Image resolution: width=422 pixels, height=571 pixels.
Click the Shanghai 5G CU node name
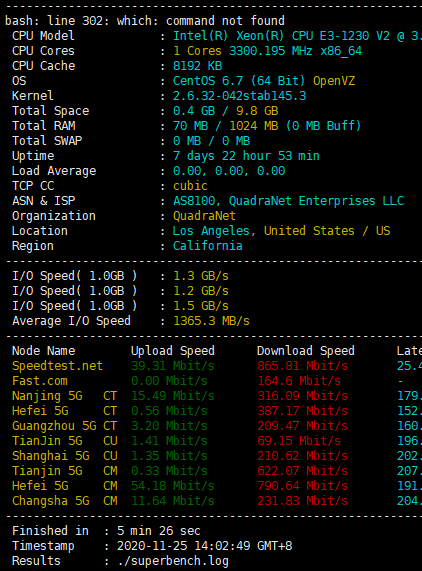(64, 456)
